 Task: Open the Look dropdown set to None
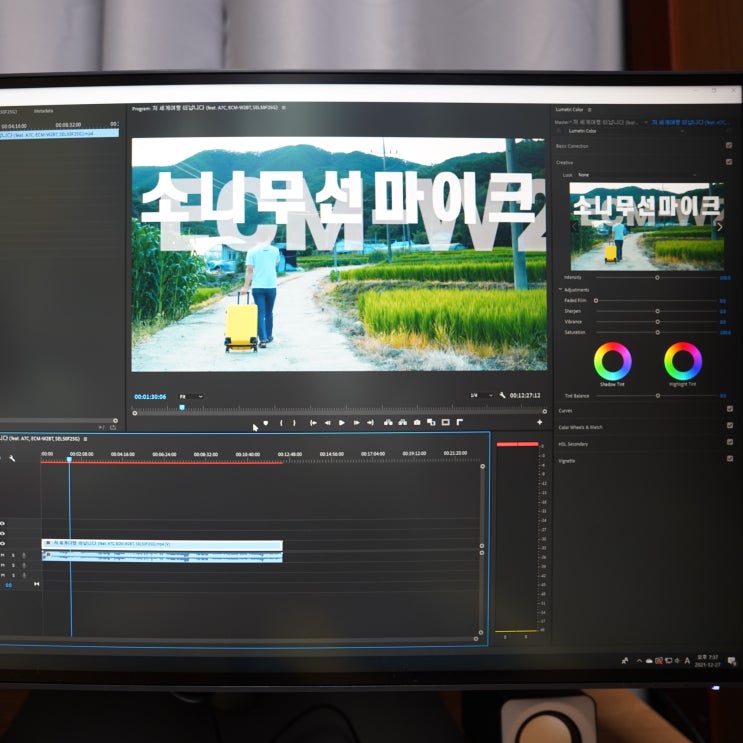click(637, 175)
